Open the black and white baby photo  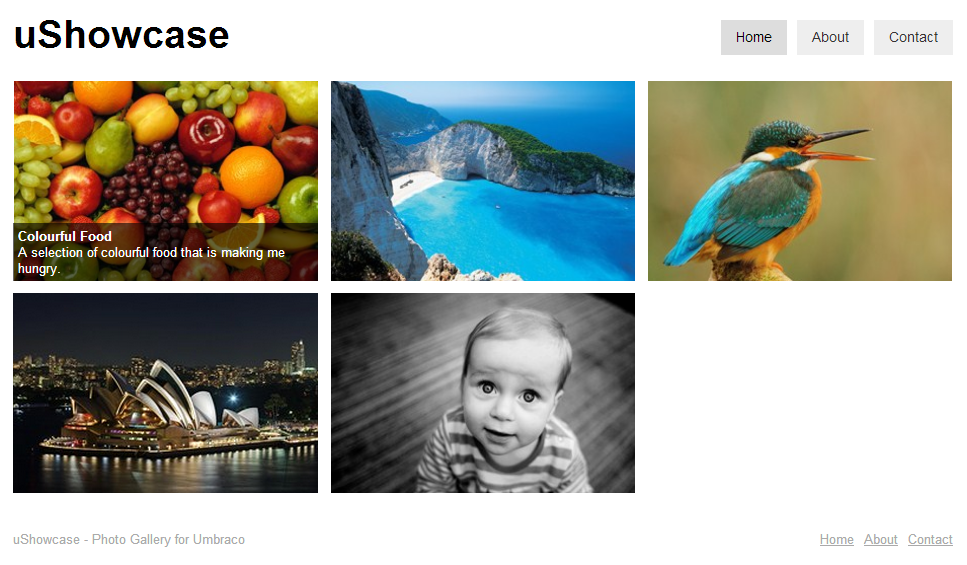coord(483,393)
